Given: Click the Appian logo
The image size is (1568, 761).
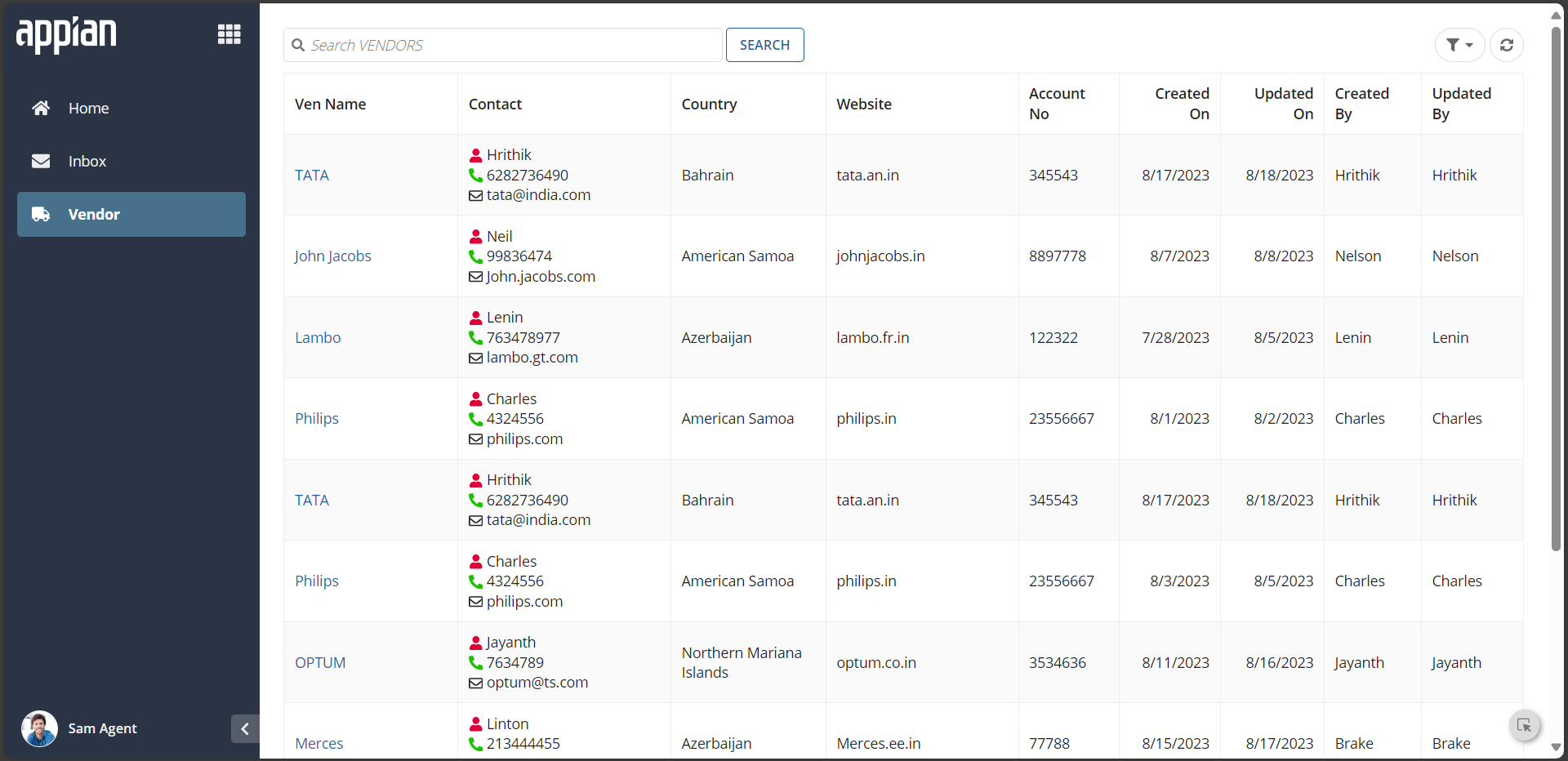Looking at the screenshot, I should [66, 34].
